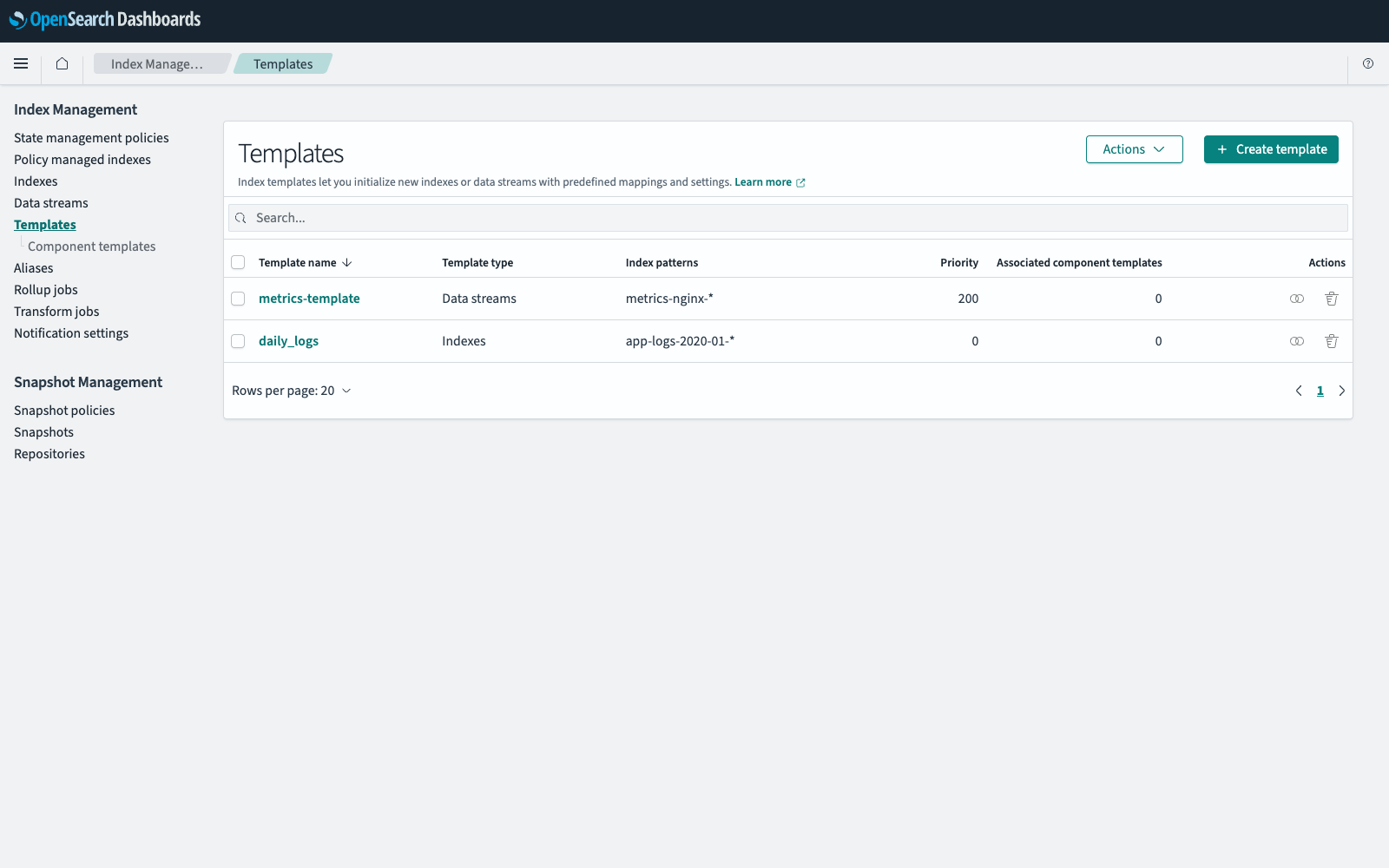Navigate to Data streams
Image resolution: width=1389 pixels, height=868 pixels.
(51, 203)
